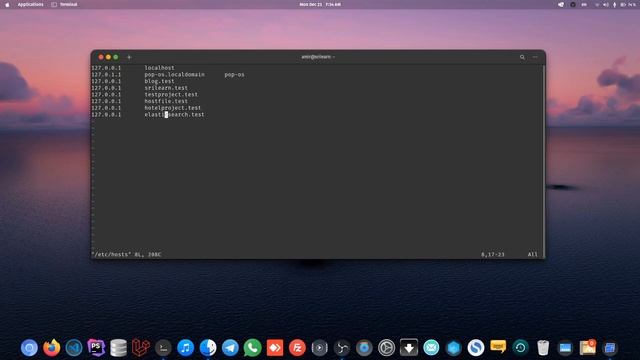The height and width of the screenshot is (360, 640).
Task: Click the terminal vertical scrollbar
Action: pyautogui.click(x=544, y=161)
